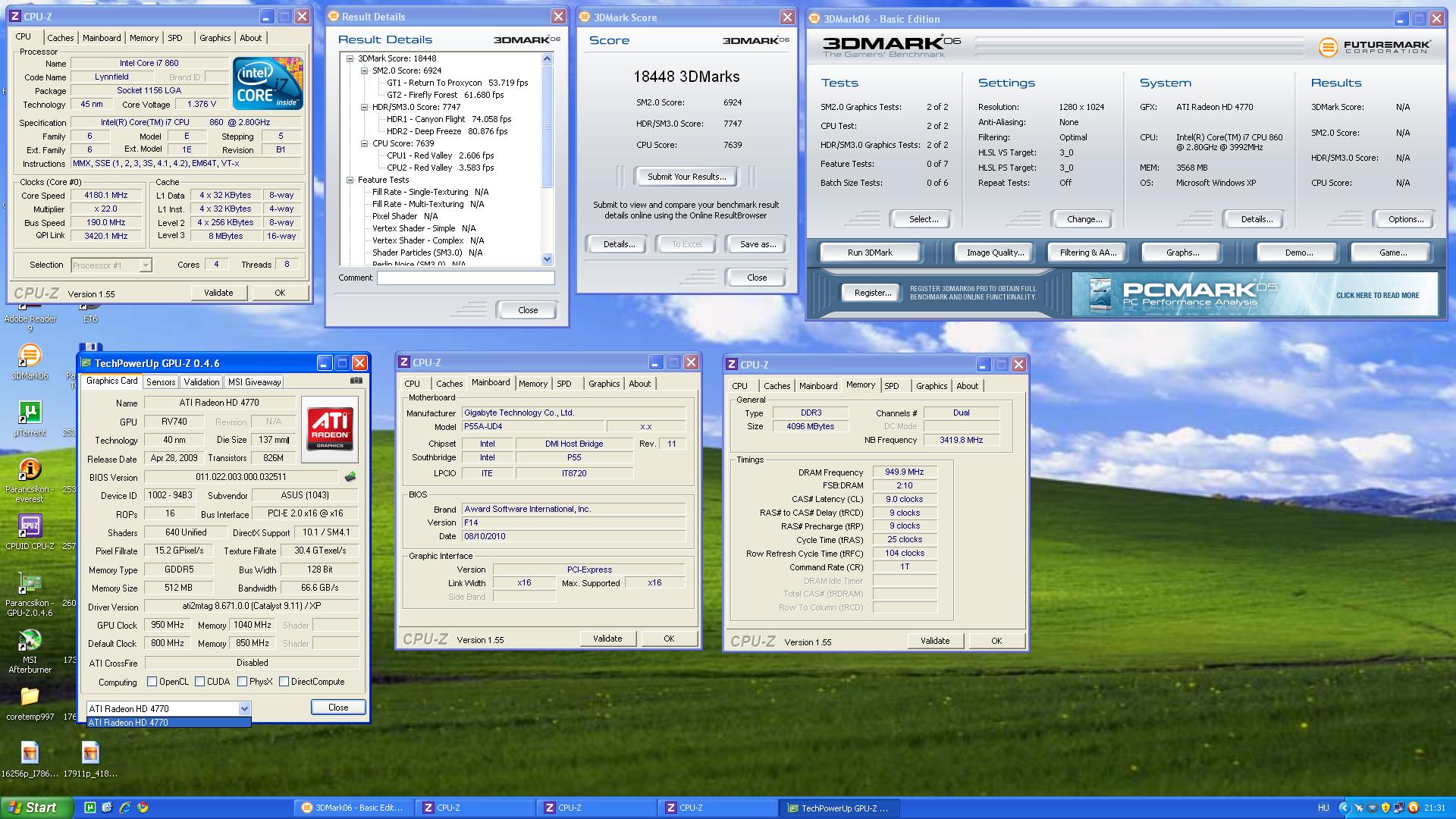Click the Image Quality button
The image size is (1456, 819).
(995, 253)
